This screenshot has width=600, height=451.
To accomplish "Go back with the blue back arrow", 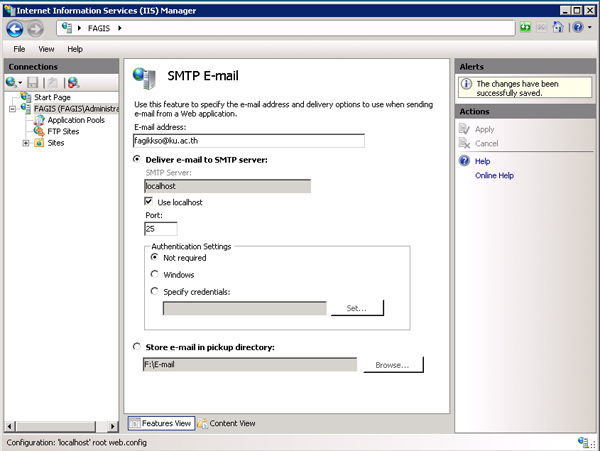I will [15, 29].
